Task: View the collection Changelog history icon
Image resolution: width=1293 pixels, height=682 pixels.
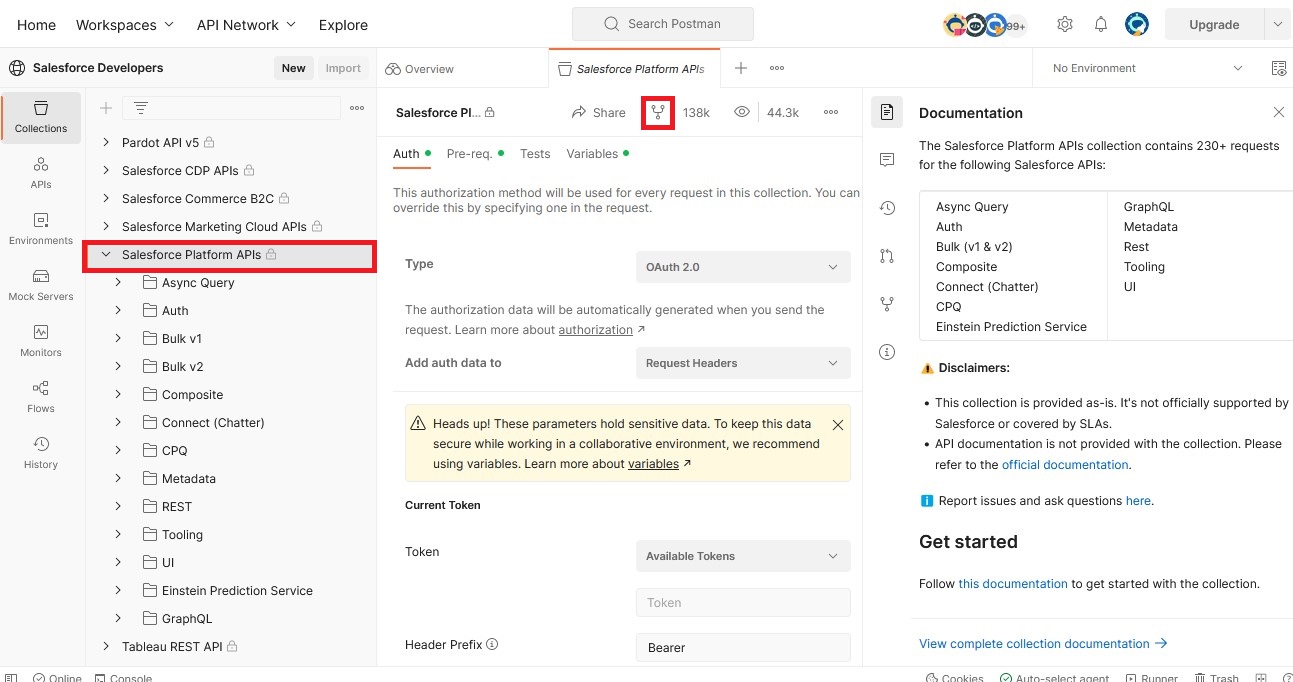Action: coord(886,207)
